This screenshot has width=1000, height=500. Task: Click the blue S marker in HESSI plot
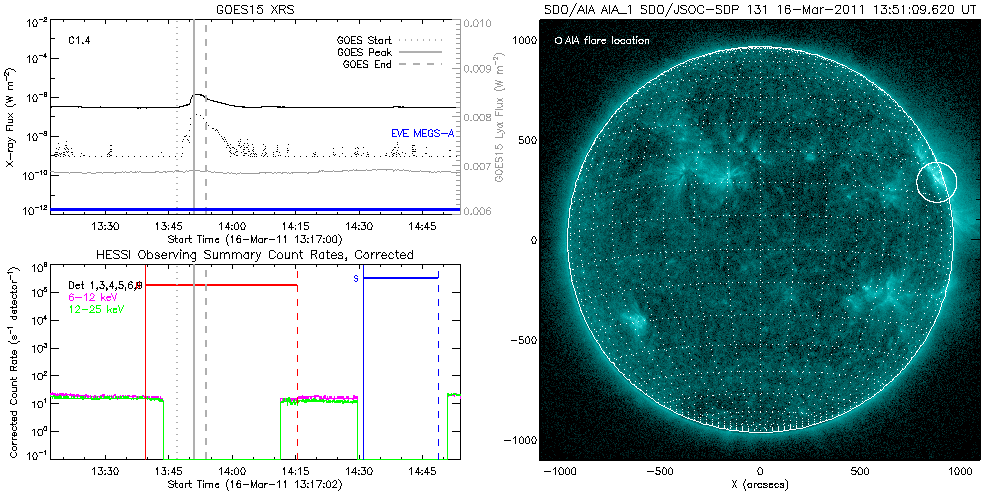[x=355, y=279]
